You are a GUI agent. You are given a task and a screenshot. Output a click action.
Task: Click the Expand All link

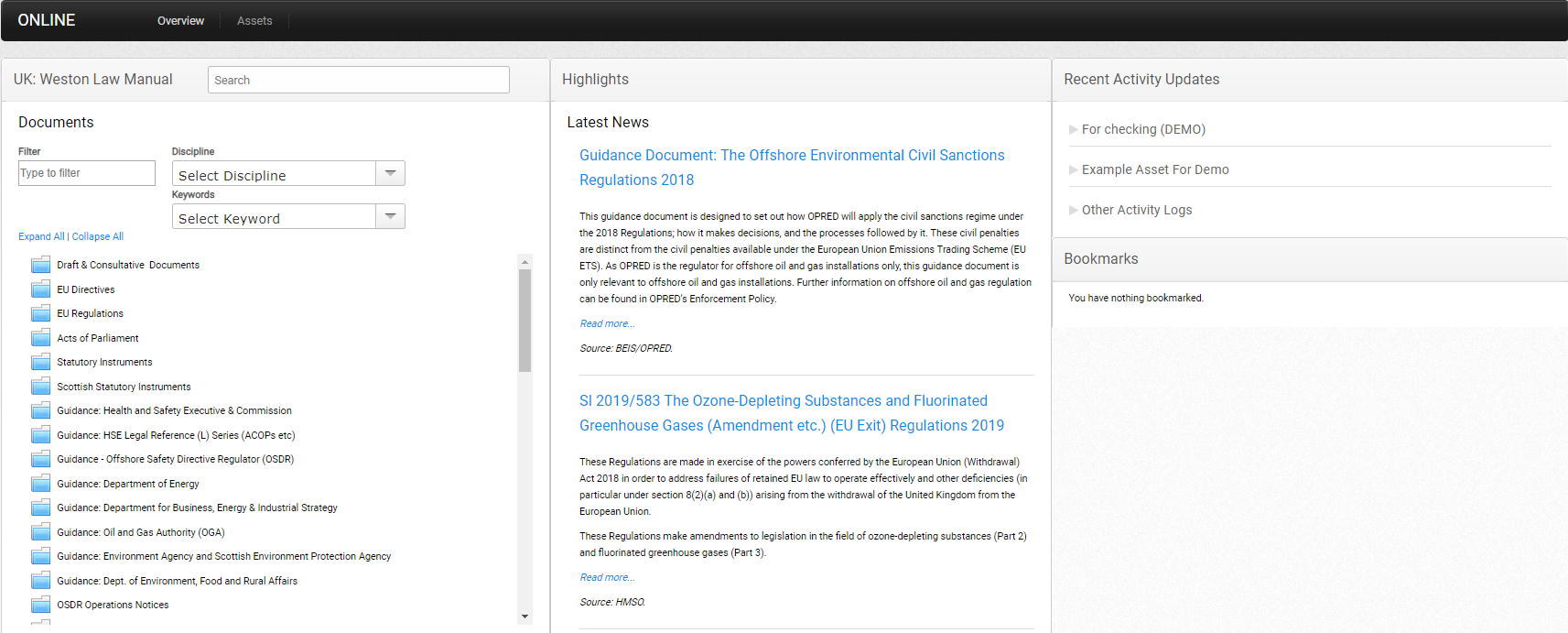click(x=41, y=236)
